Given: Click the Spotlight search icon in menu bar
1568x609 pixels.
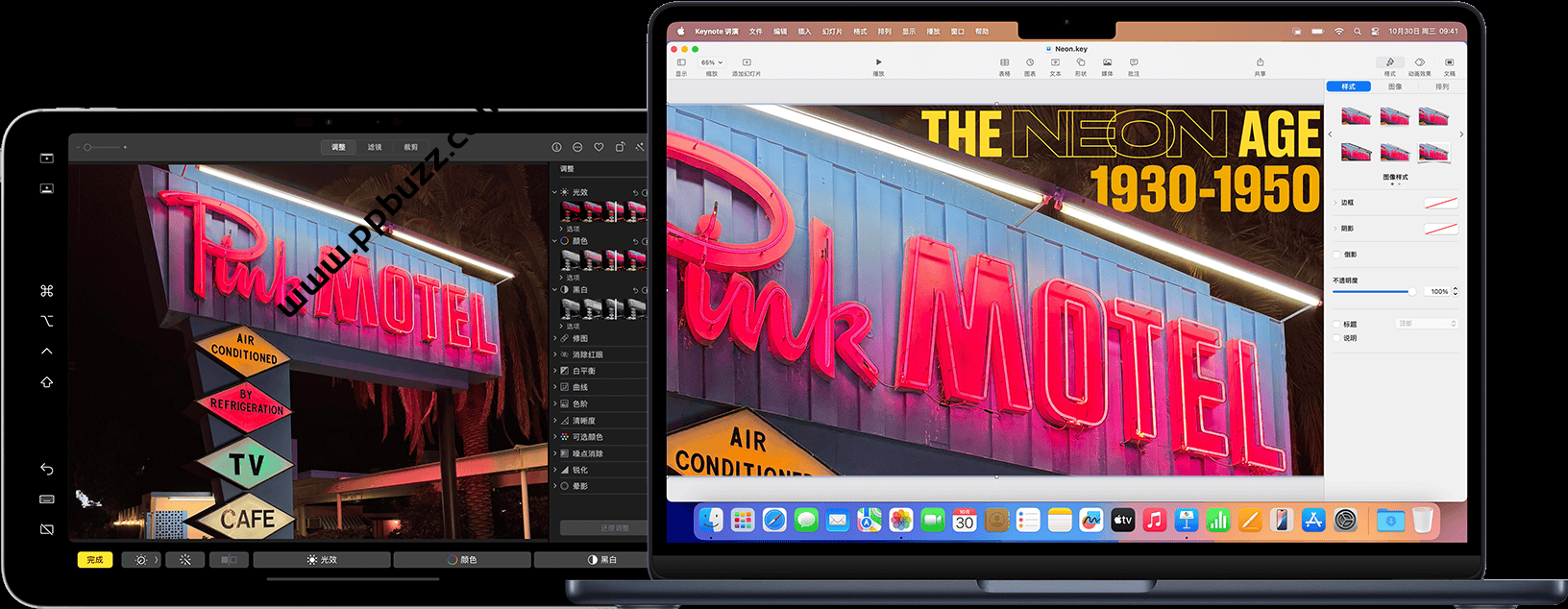Looking at the screenshot, I should tap(1358, 31).
